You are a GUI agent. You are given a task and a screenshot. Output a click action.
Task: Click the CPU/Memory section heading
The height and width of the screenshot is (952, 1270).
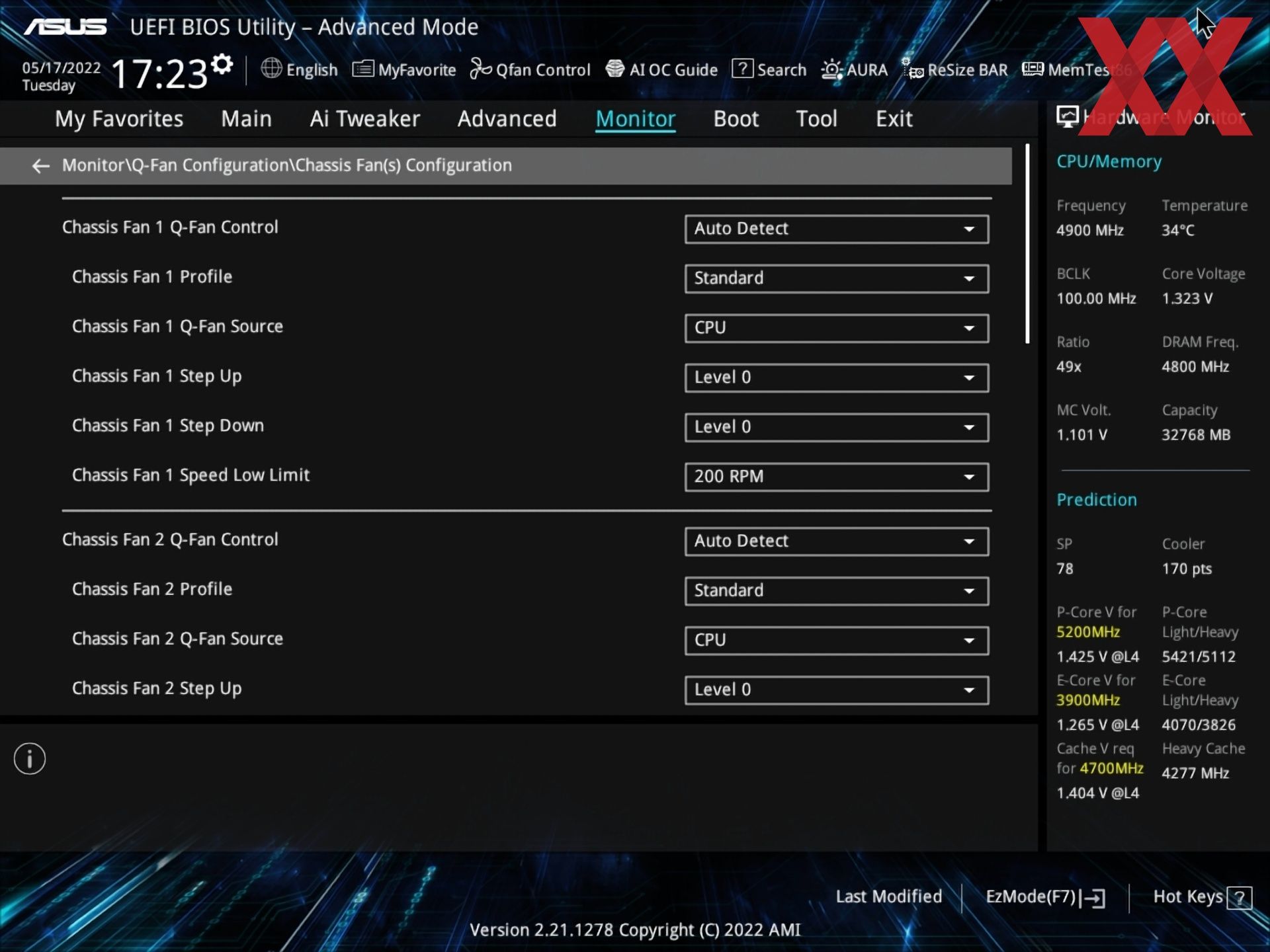1109,162
